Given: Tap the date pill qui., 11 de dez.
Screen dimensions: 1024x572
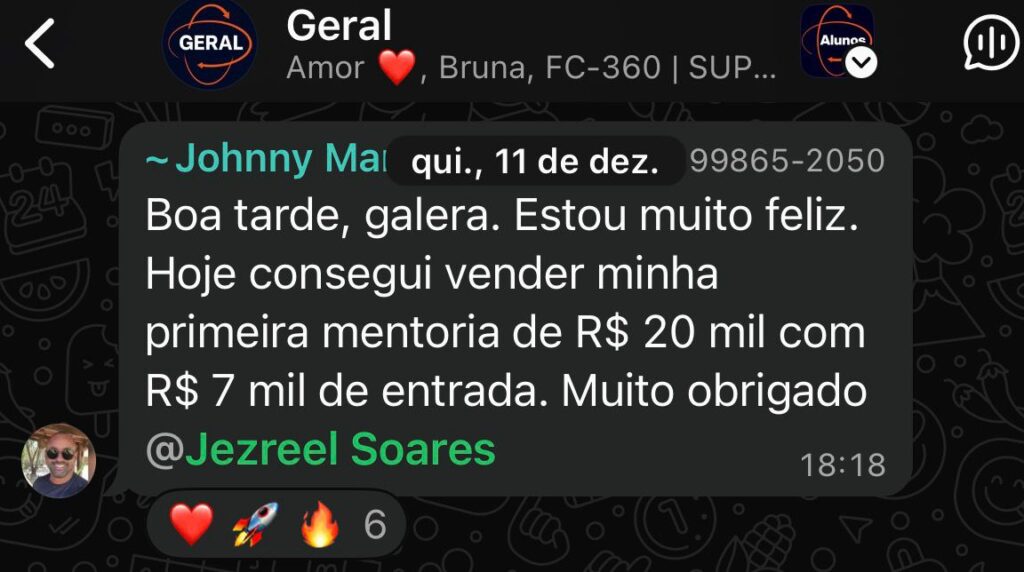Looking at the screenshot, I should click(x=536, y=161).
